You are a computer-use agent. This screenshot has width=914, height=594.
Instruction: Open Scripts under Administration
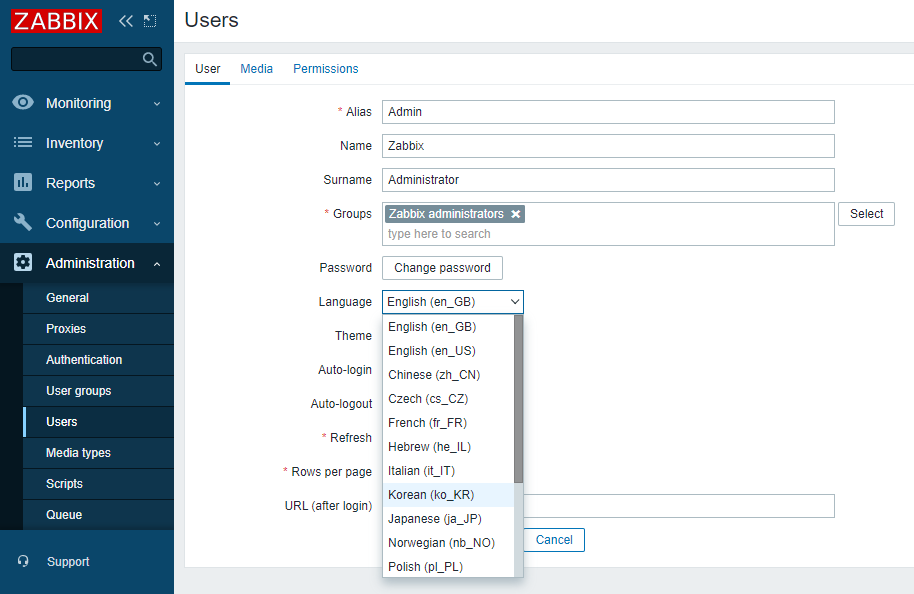[x=98, y=484]
